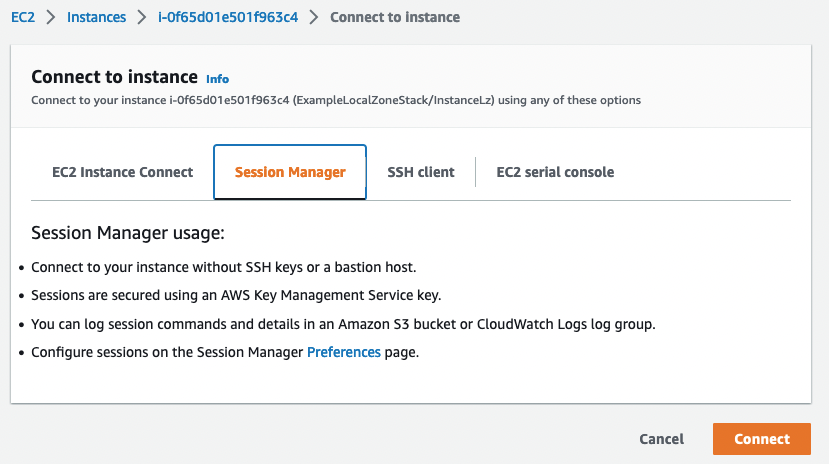Open the Session Manager Preferences link
Screen dimensions: 829x464
[344, 352]
